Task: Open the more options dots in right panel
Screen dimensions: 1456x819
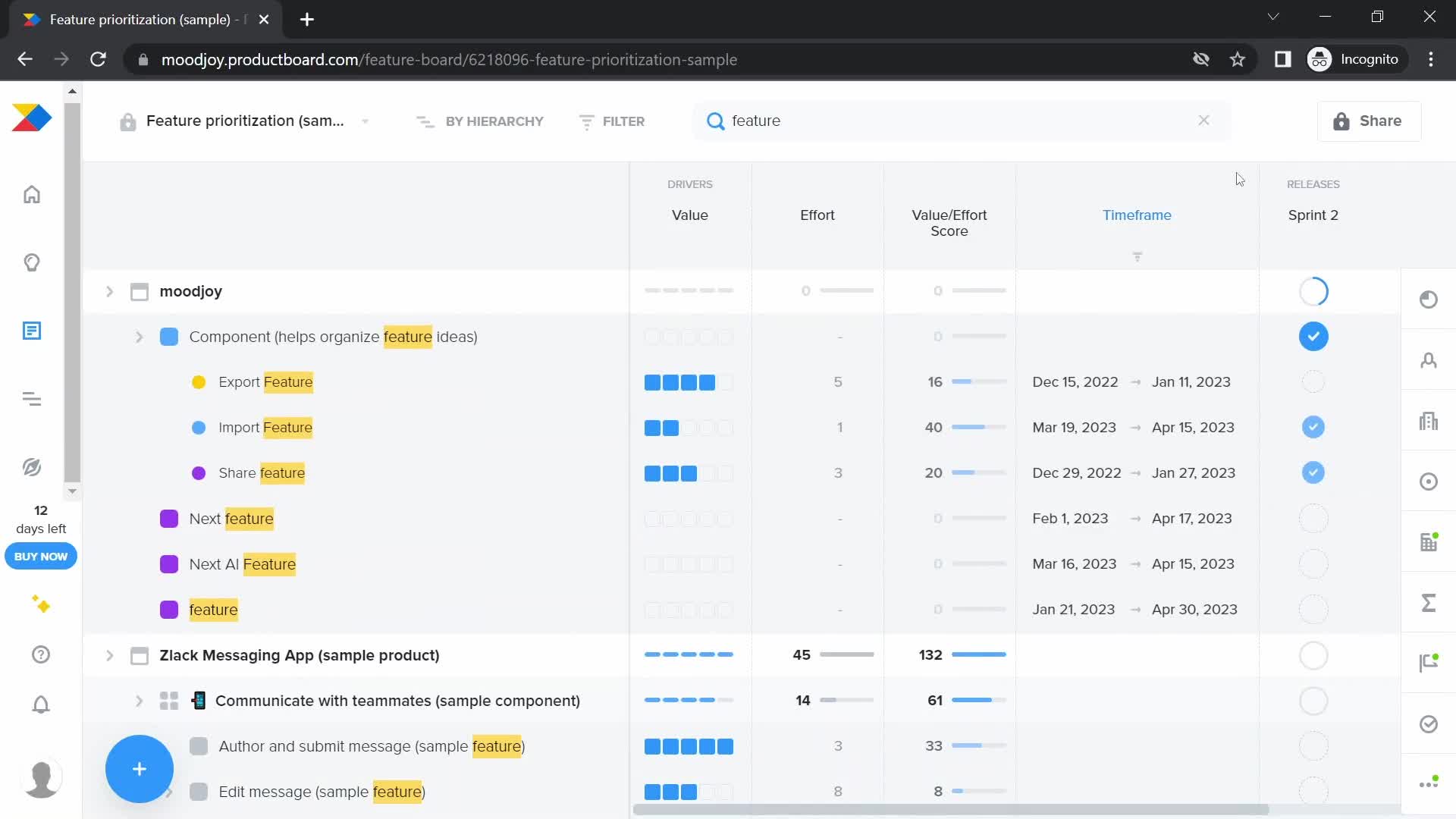Action: click(1429, 783)
